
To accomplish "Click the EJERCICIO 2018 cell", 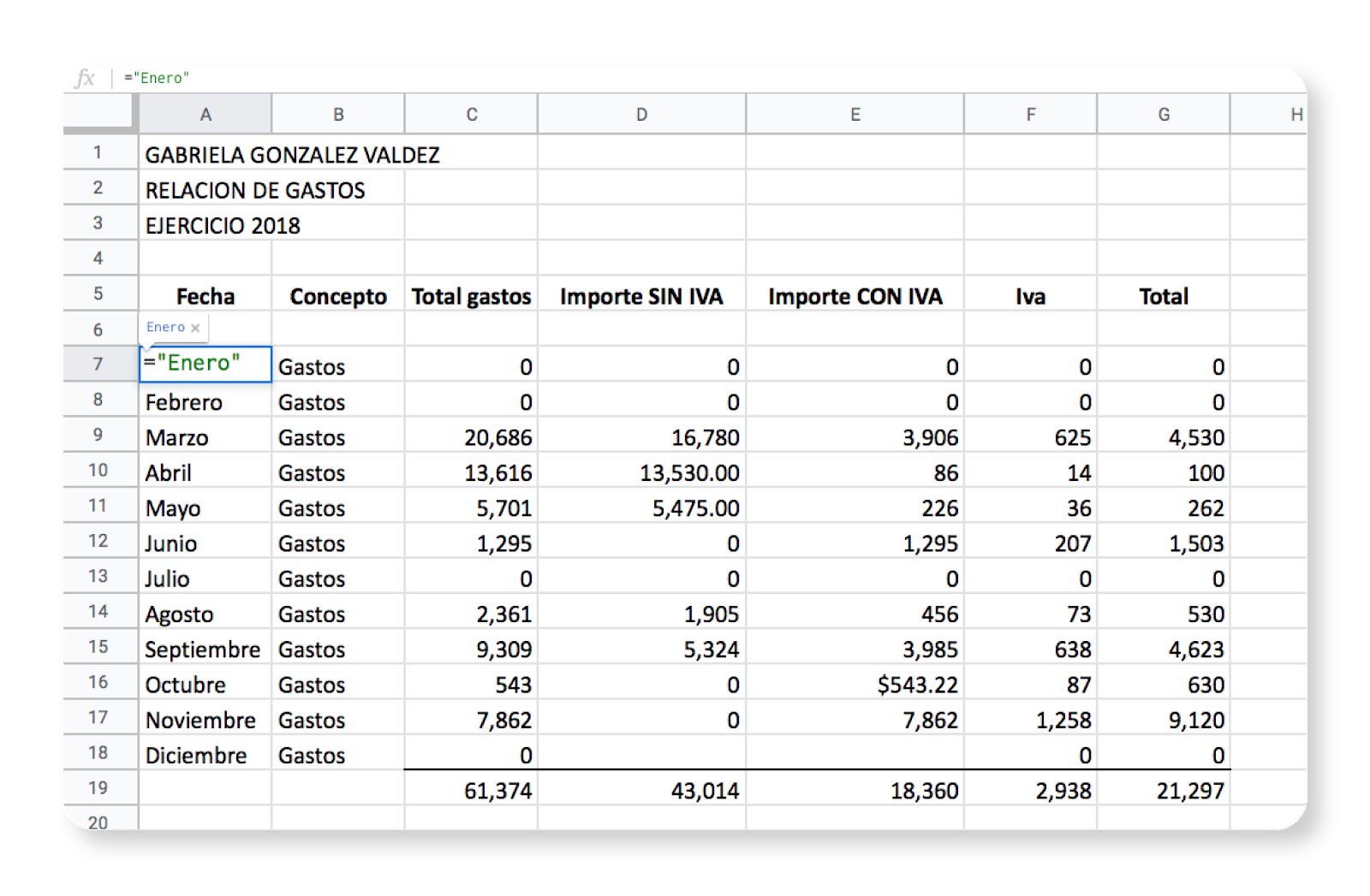I will tap(223, 226).
